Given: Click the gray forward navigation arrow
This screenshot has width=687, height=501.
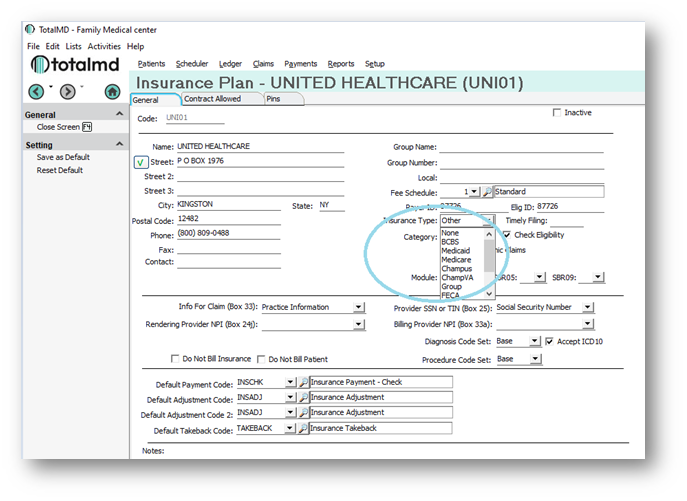Looking at the screenshot, I should click(67, 91).
